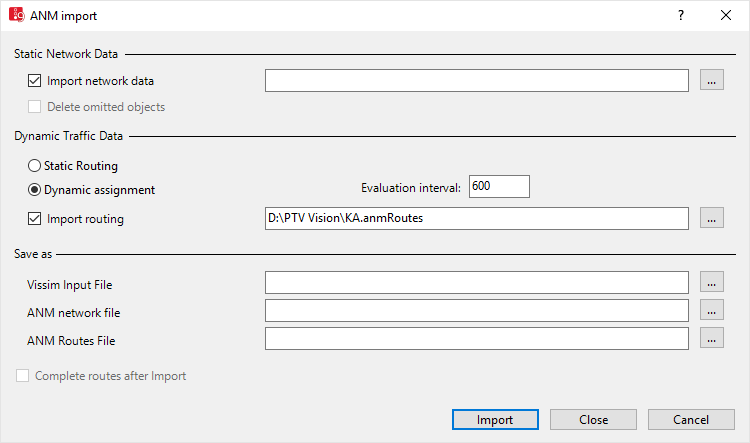Select the Static Routing radio option
This screenshot has height=443, width=750.
pos(35,166)
